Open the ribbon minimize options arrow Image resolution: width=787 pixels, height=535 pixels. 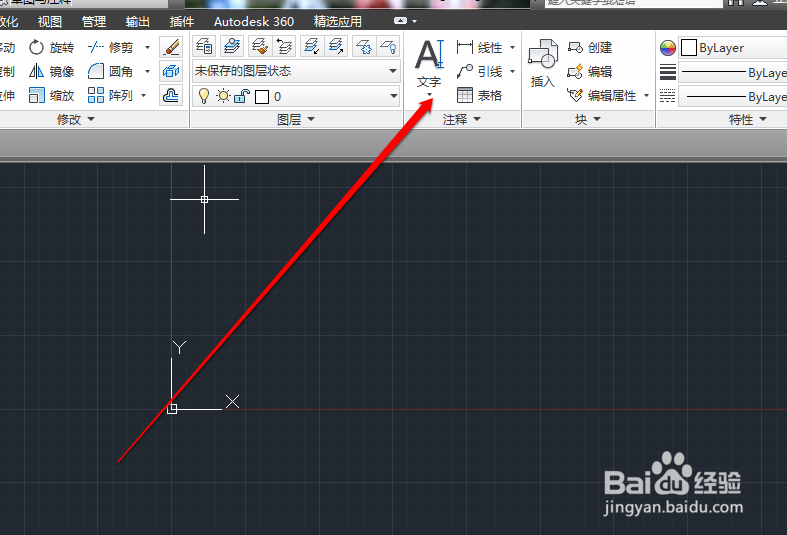(415, 22)
